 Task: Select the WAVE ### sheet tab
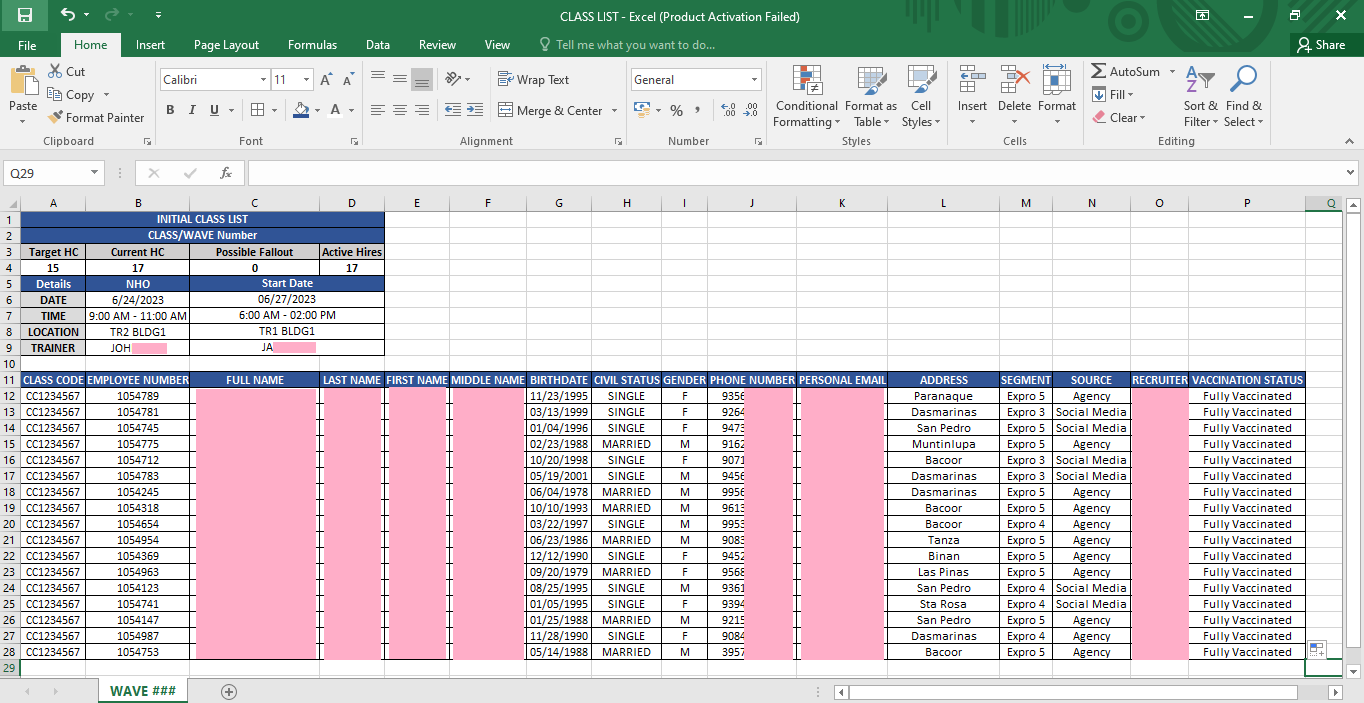pos(143,691)
